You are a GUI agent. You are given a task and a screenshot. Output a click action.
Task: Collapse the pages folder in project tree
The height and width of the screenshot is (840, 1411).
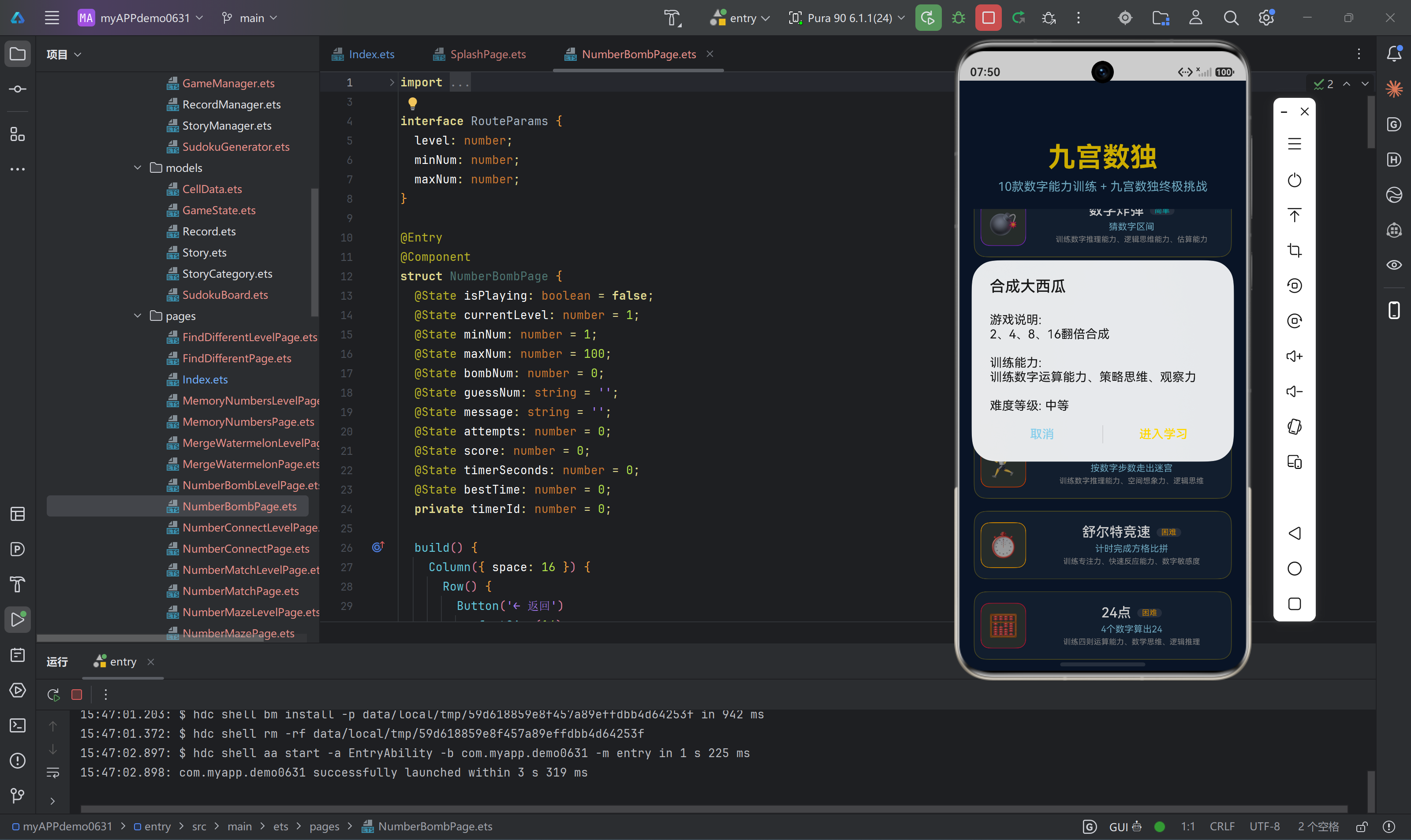(138, 316)
